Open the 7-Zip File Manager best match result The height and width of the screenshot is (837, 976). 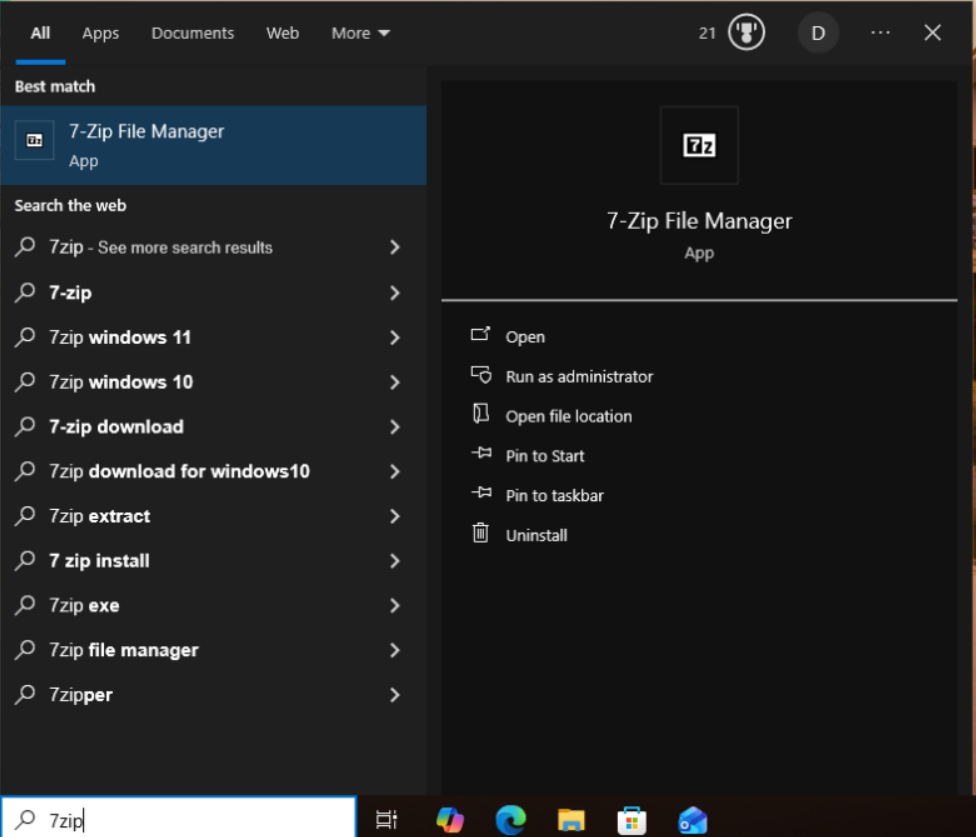coord(213,145)
